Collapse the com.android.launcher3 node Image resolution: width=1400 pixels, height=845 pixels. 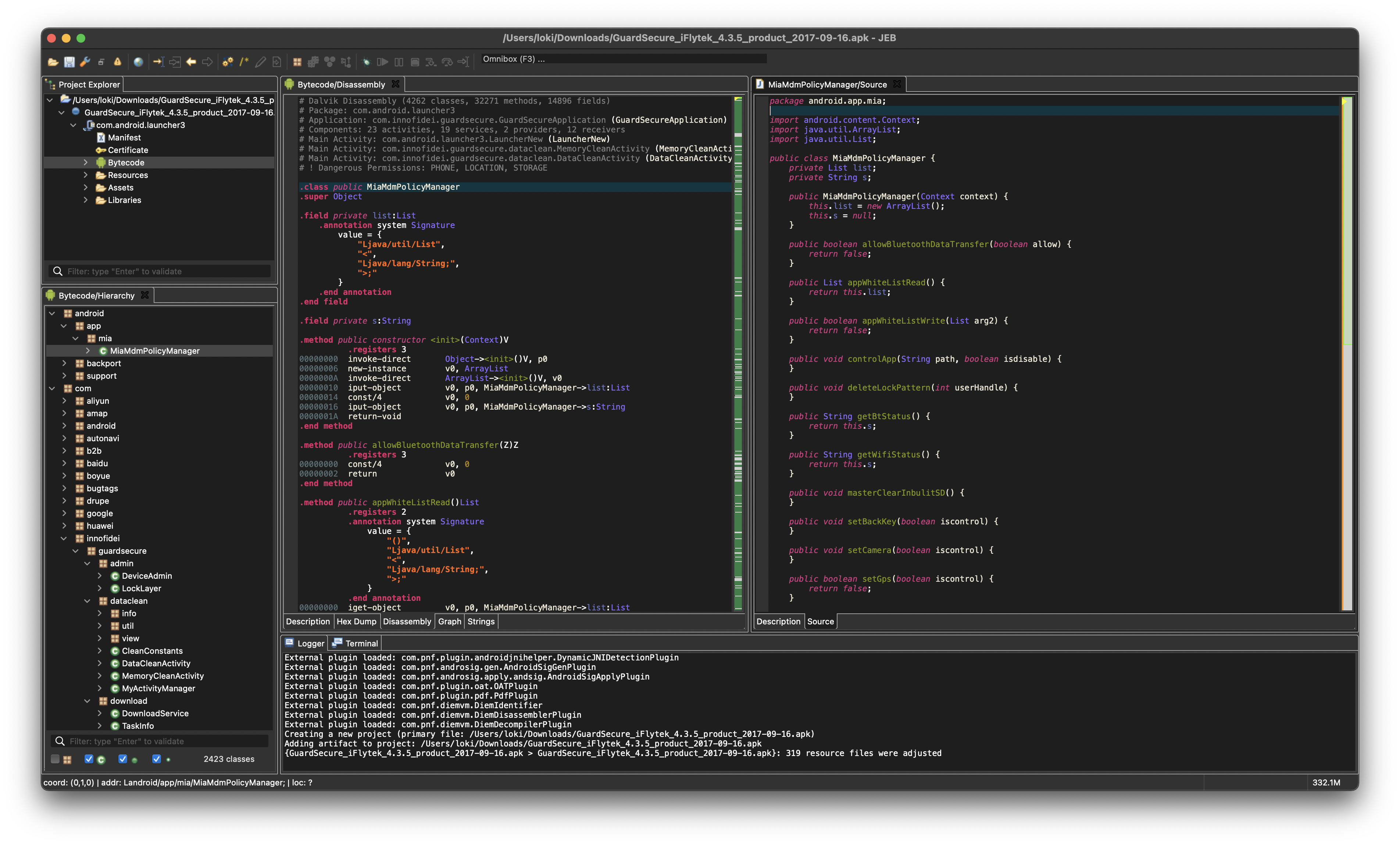[x=73, y=125]
